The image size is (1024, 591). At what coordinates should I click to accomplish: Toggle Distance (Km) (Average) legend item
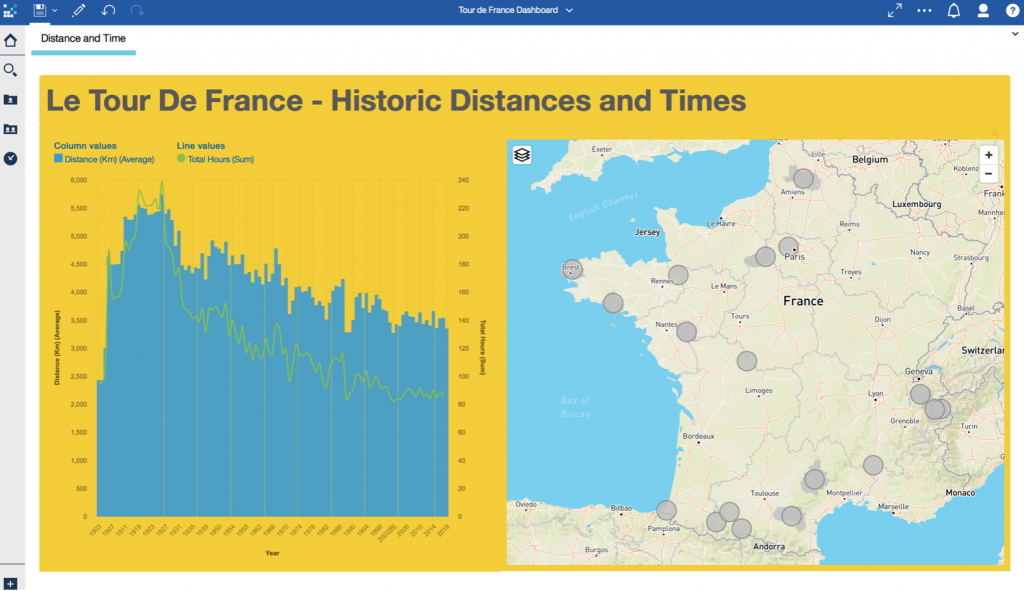coord(104,159)
